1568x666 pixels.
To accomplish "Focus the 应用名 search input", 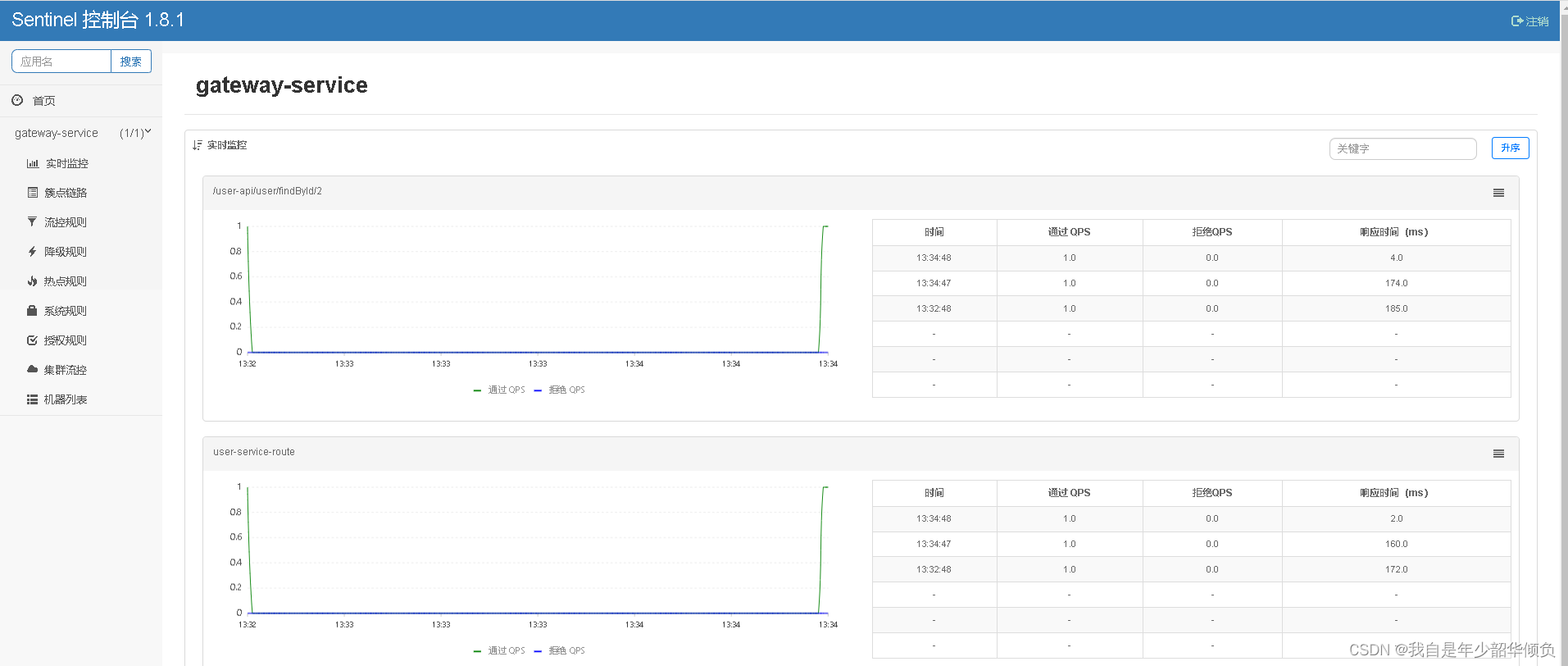I will click(61, 62).
